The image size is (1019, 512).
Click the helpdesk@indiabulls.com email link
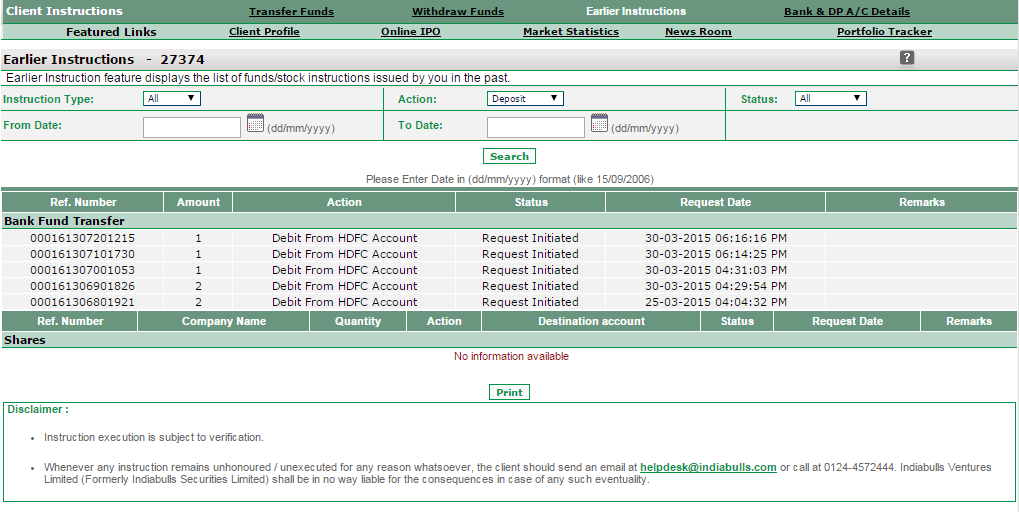coord(708,467)
